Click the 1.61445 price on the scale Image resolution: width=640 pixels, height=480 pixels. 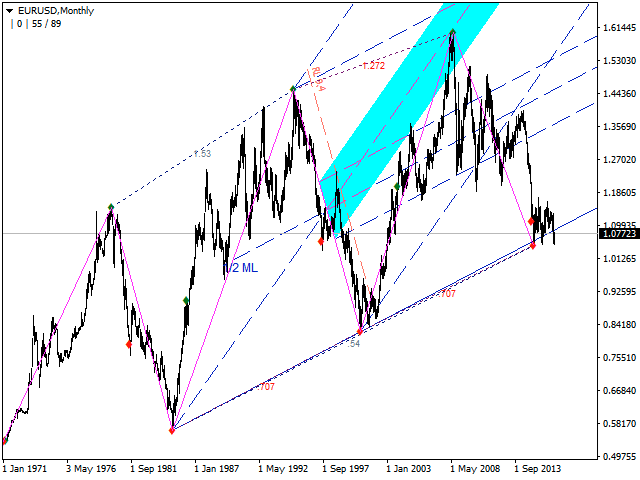(620, 28)
